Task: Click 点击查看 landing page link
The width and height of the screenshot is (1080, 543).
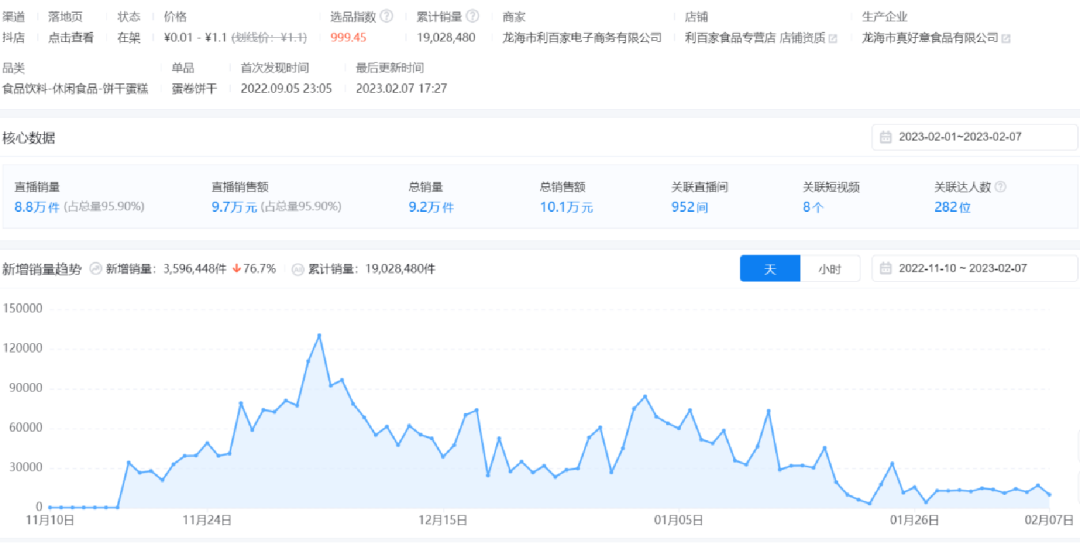Action: pyautogui.click(x=70, y=38)
